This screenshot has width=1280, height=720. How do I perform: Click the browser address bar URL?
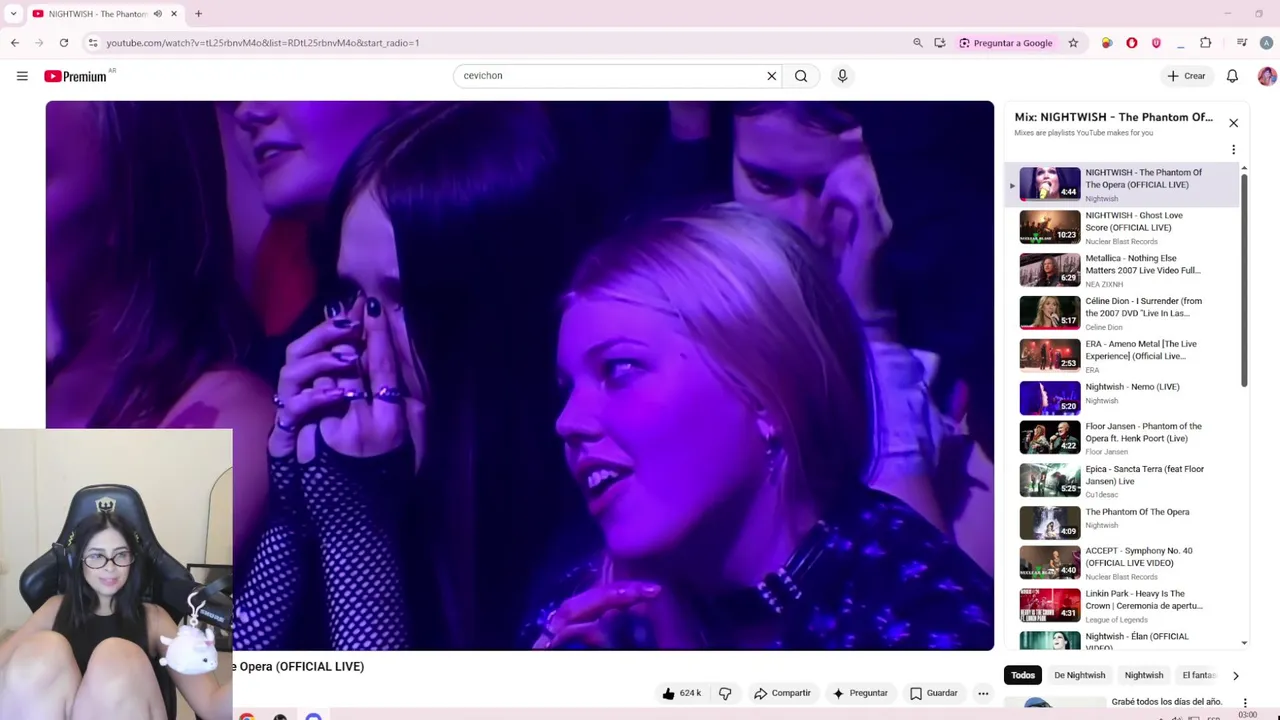[262, 43]
